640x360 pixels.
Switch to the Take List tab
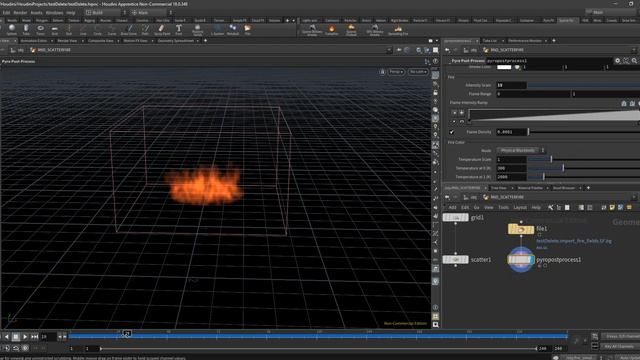(x=490, y=41)
